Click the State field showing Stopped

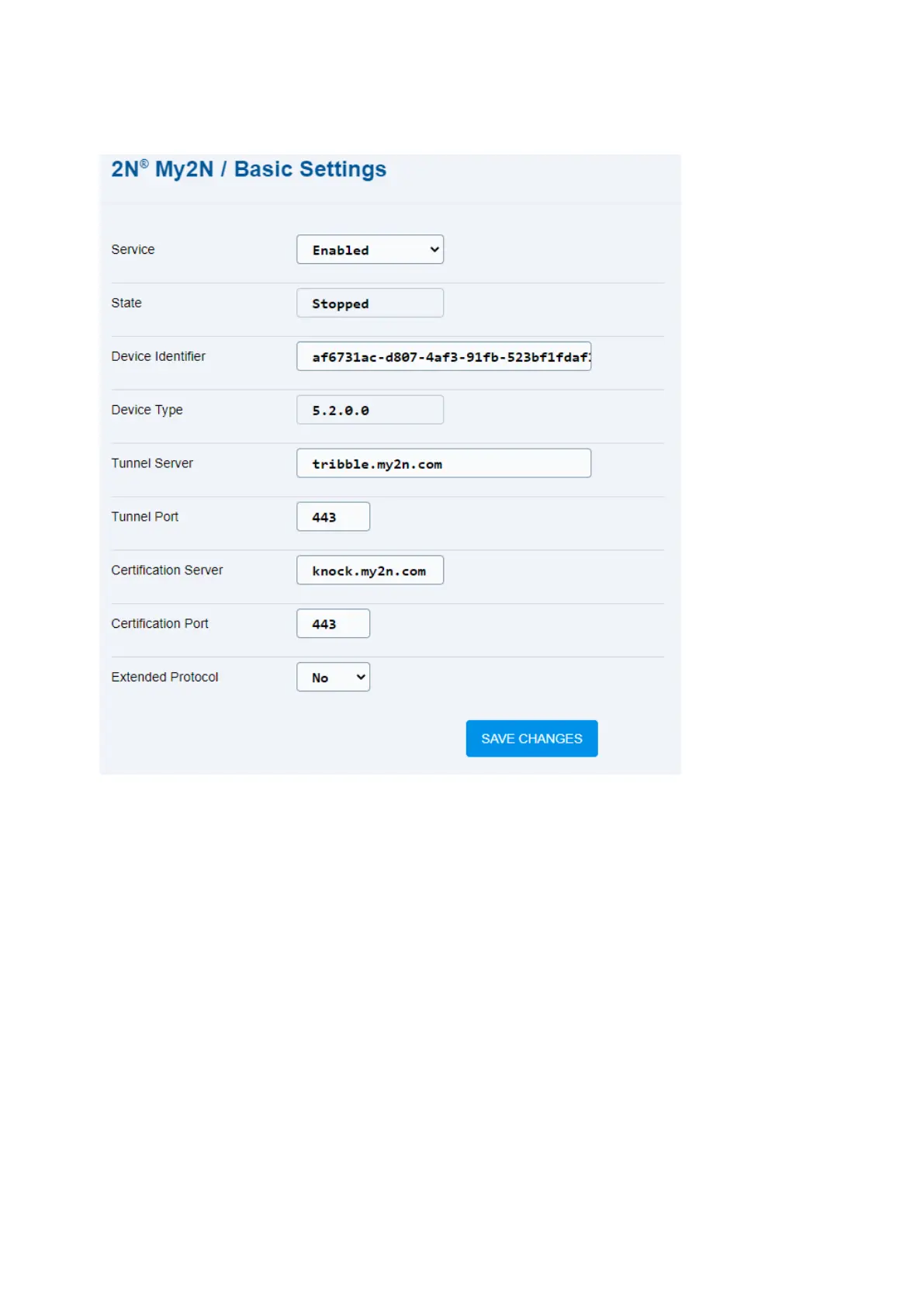(370, 303)
